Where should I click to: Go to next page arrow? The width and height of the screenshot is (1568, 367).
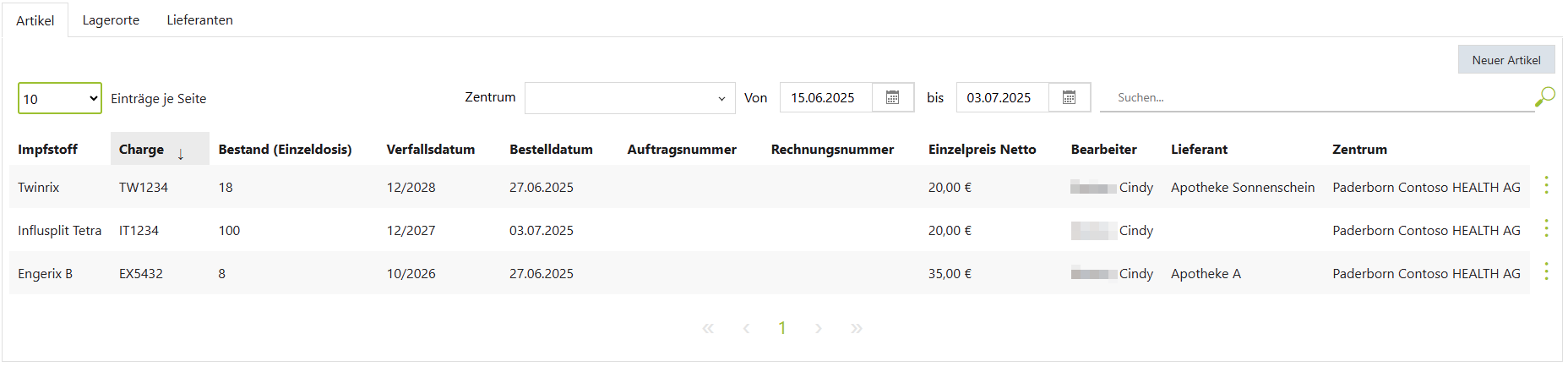point(819,328)
